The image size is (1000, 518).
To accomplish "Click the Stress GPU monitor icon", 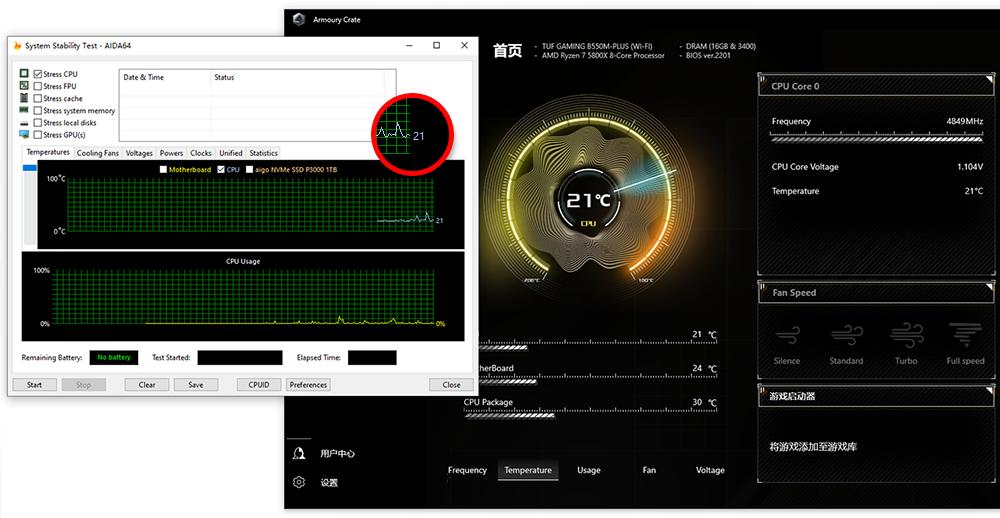I will tap(24, 135).
